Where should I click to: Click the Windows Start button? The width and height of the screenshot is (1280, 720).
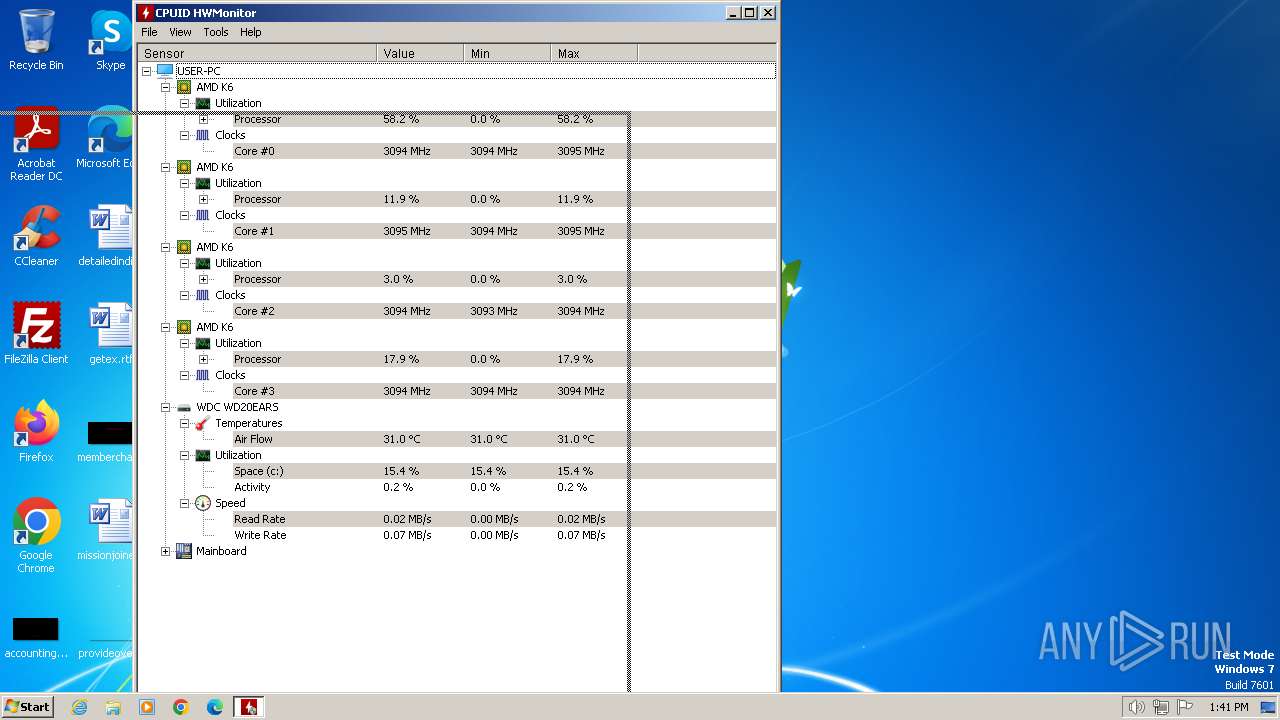click(27, 706)
